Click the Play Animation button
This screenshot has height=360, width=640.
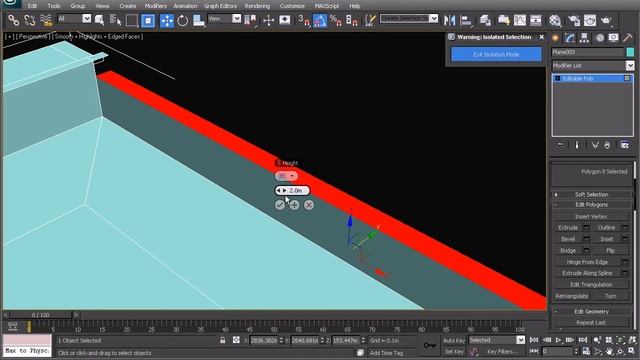tap(558, 340)
